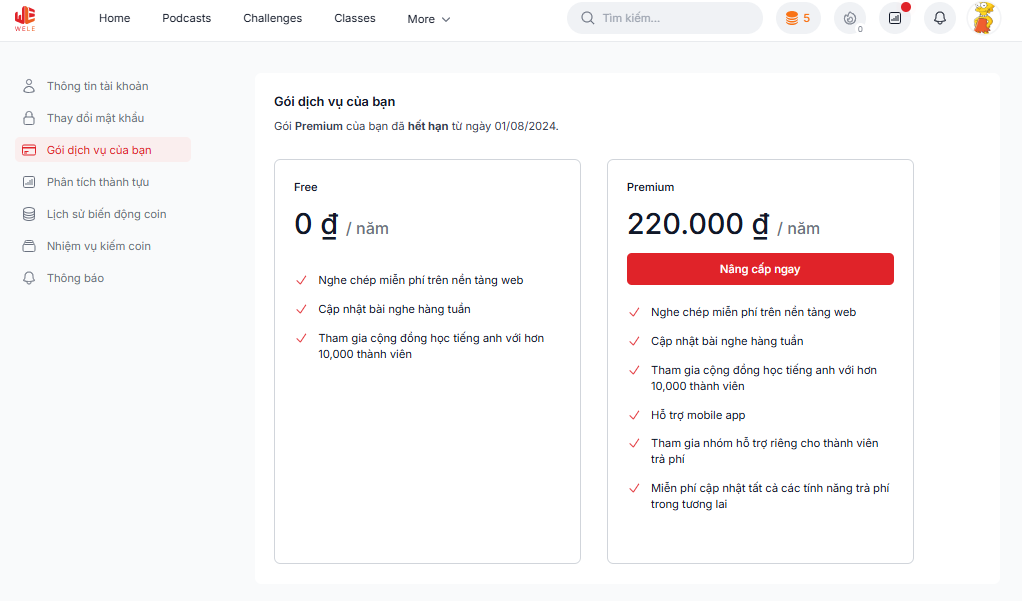
Task: Select Thay đổi mật khẩu option
Action: [95, 118]
